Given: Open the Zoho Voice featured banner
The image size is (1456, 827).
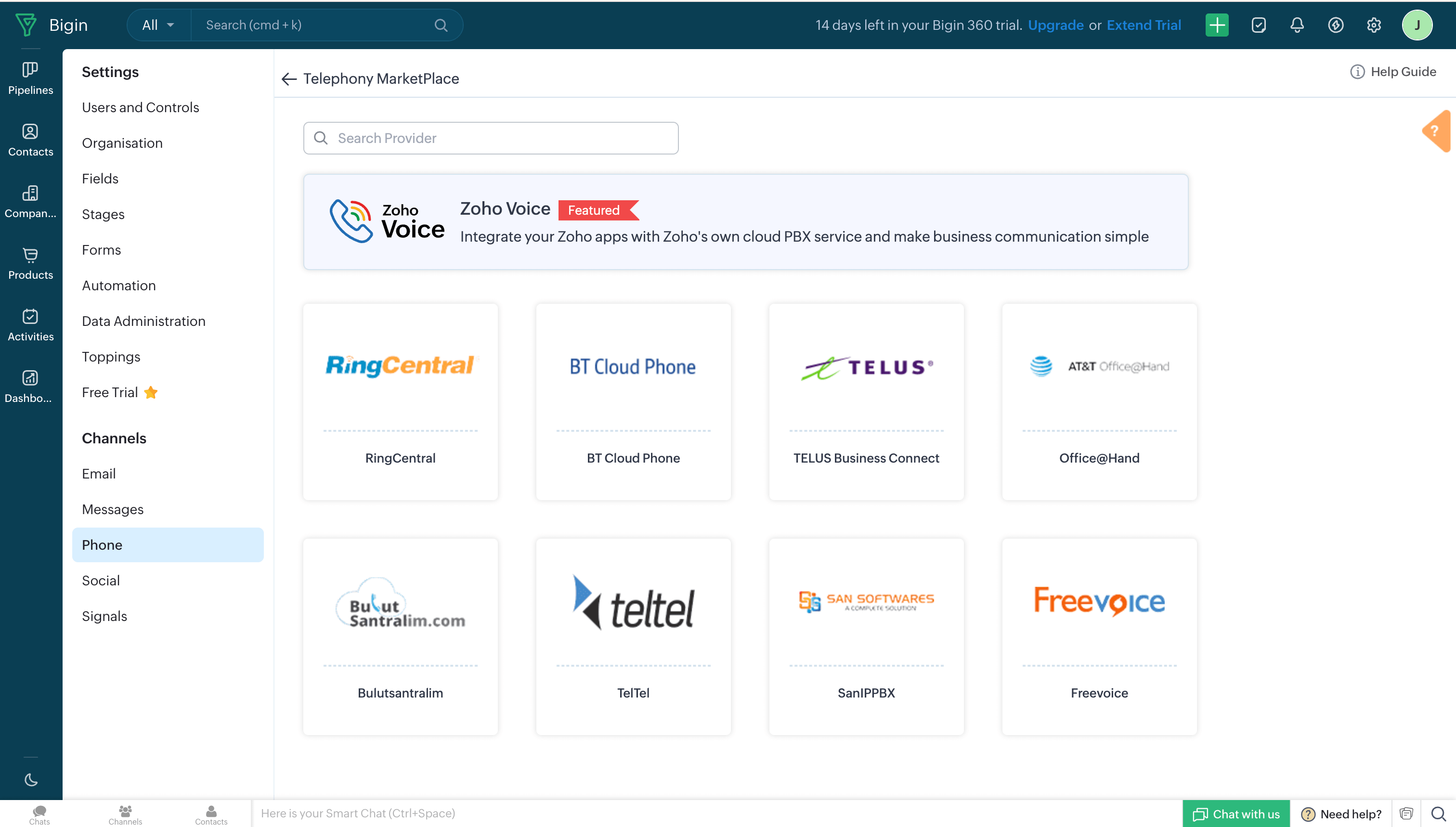Looking at the screenshot, I should pyautogui.click(x=745, y=221).
